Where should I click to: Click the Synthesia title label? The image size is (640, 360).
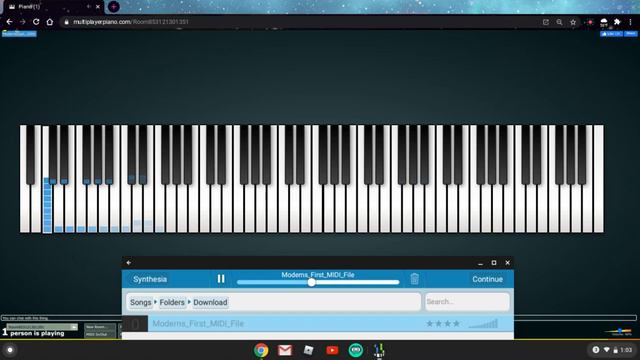pos(150,279)
